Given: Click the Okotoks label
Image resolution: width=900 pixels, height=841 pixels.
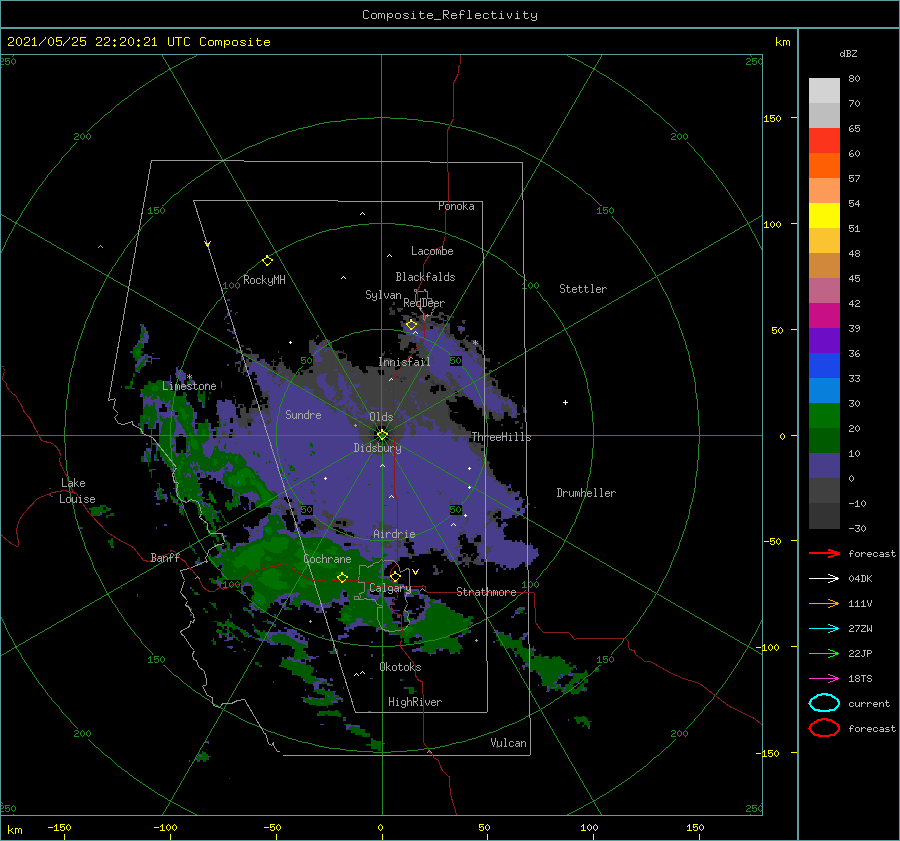Looking at the screenshot, I should coord(400,667).
